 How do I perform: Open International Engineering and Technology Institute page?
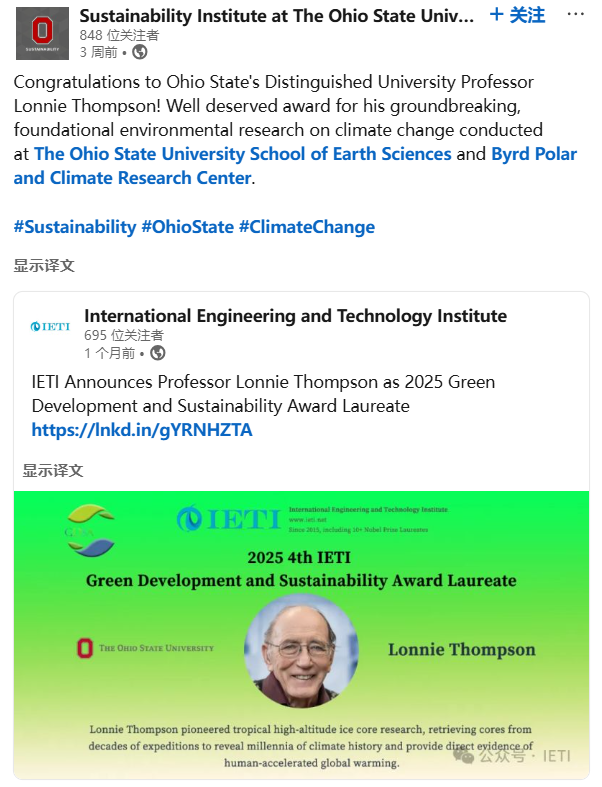click(295, 316)
